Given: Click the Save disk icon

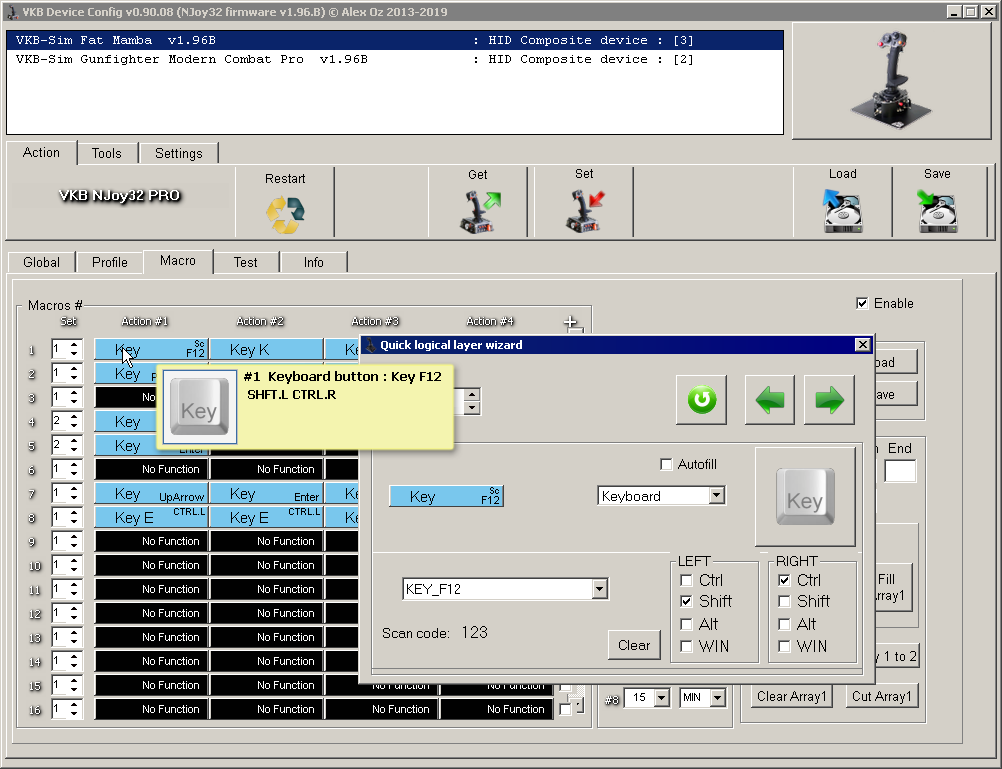Looking at the screenshot, I should click(x=937, y=211).
